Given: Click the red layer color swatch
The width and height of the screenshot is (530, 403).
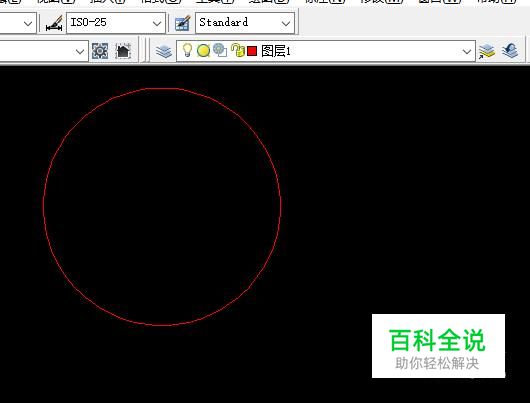Looking at the screenshot, I should point(252,51).
